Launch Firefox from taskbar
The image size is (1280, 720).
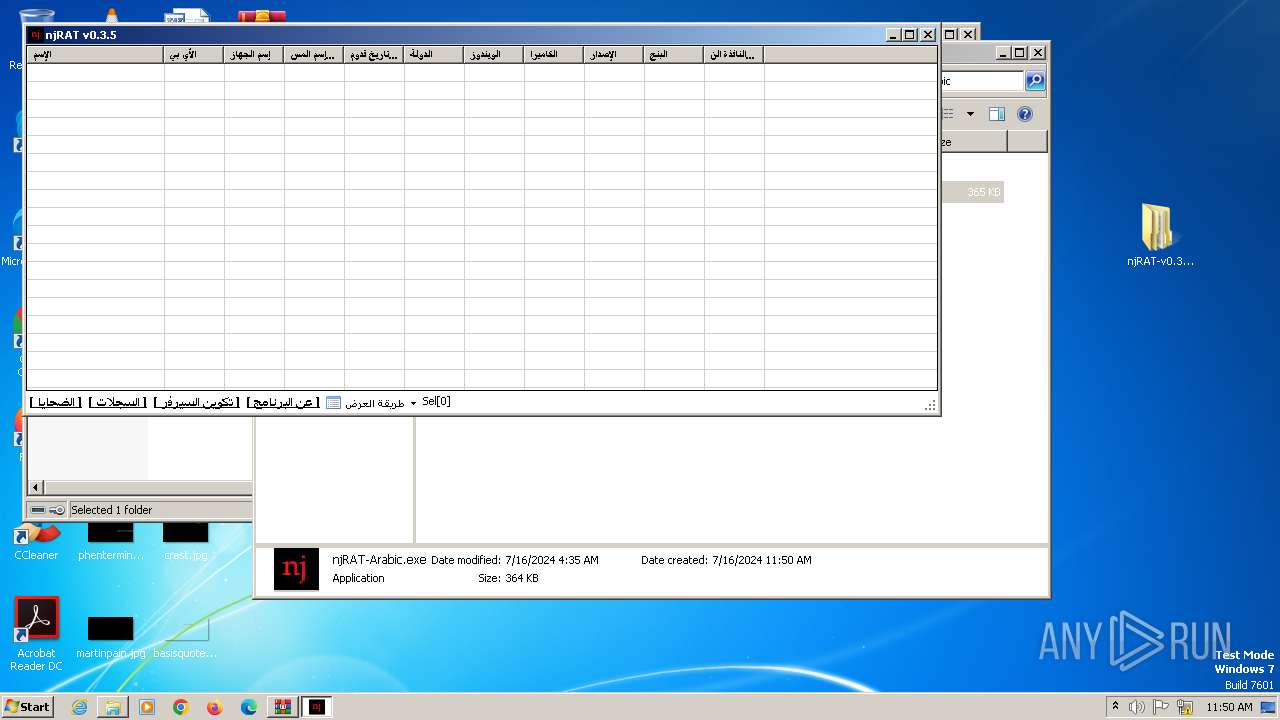click(x=215, y=707)
